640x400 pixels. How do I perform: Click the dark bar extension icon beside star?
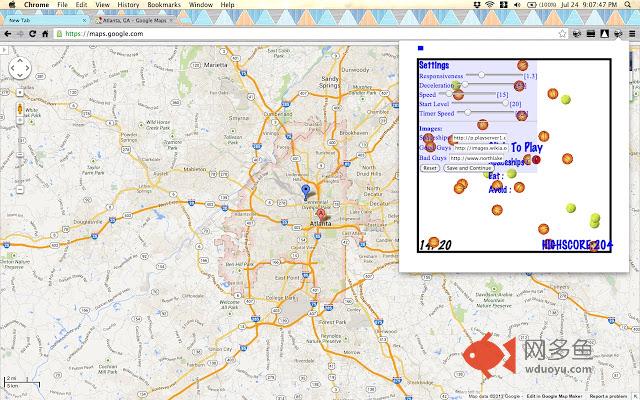[591, 34]
